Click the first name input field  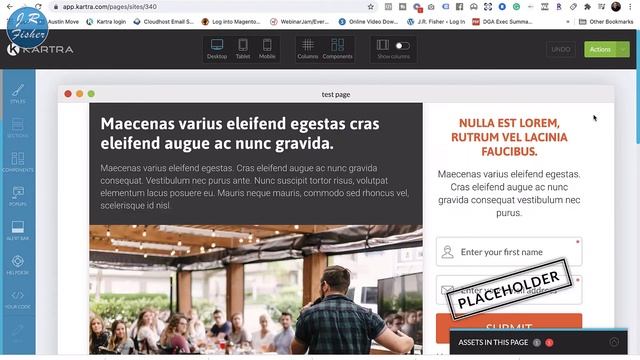(509, 252)
